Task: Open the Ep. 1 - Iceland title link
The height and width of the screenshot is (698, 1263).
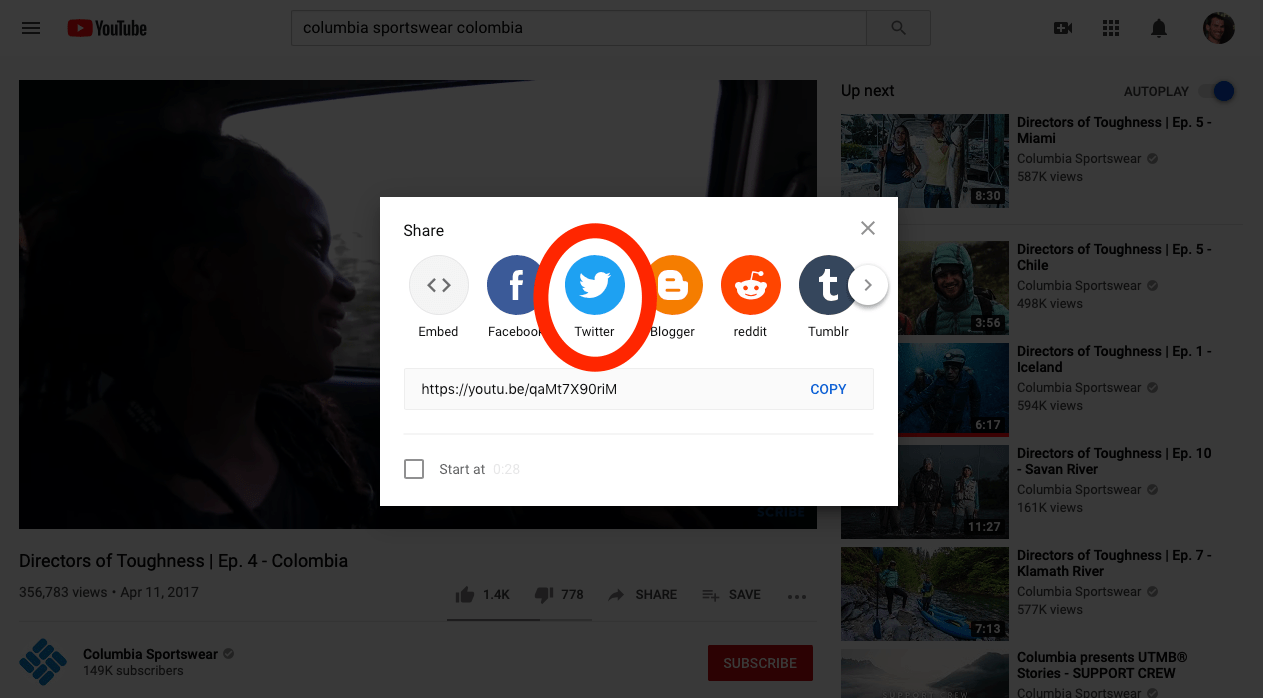Action: coord(1115,359)
